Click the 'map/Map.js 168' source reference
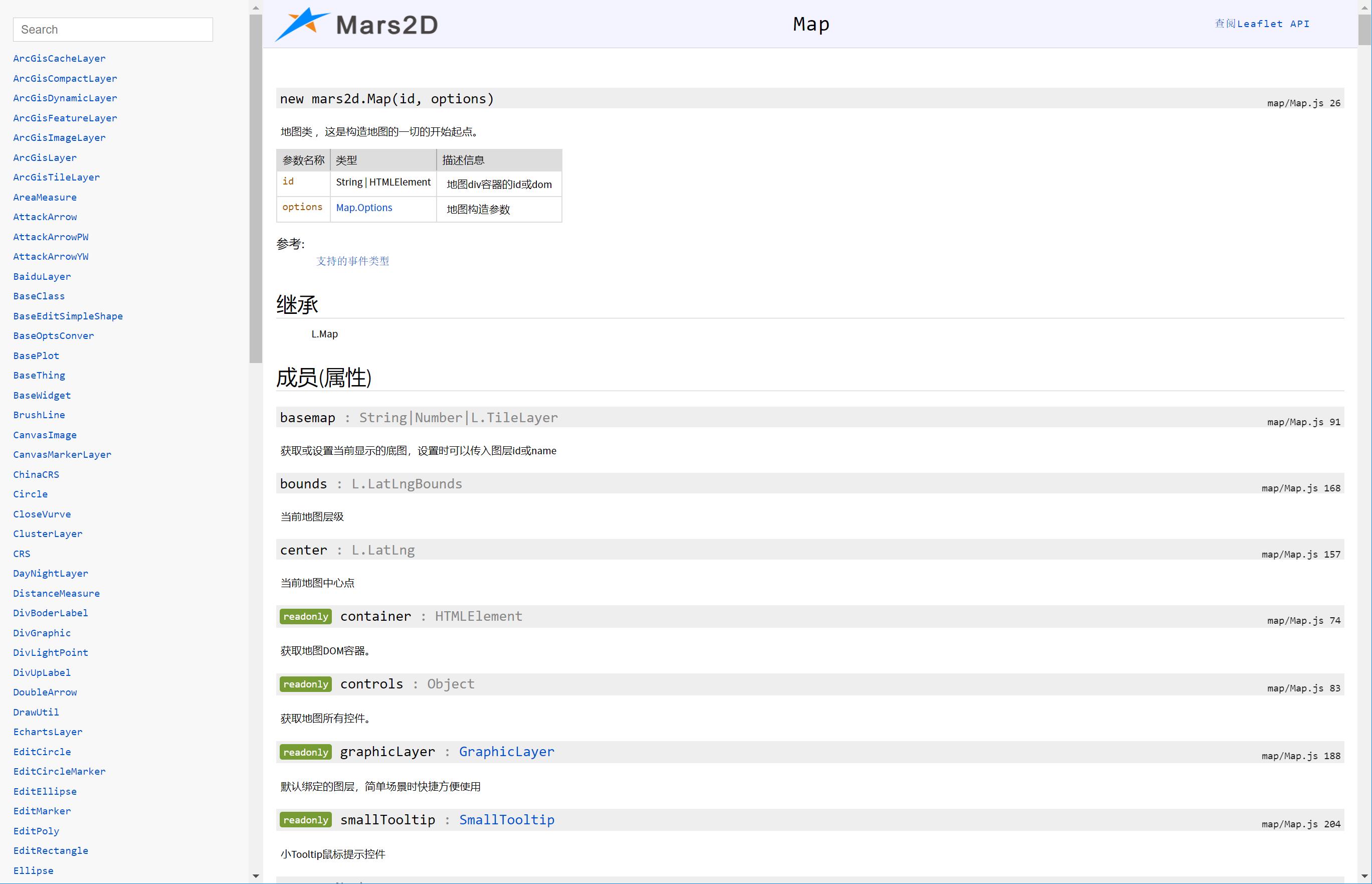Screen dimensions: 1372x884 (x=1301, y=488)
